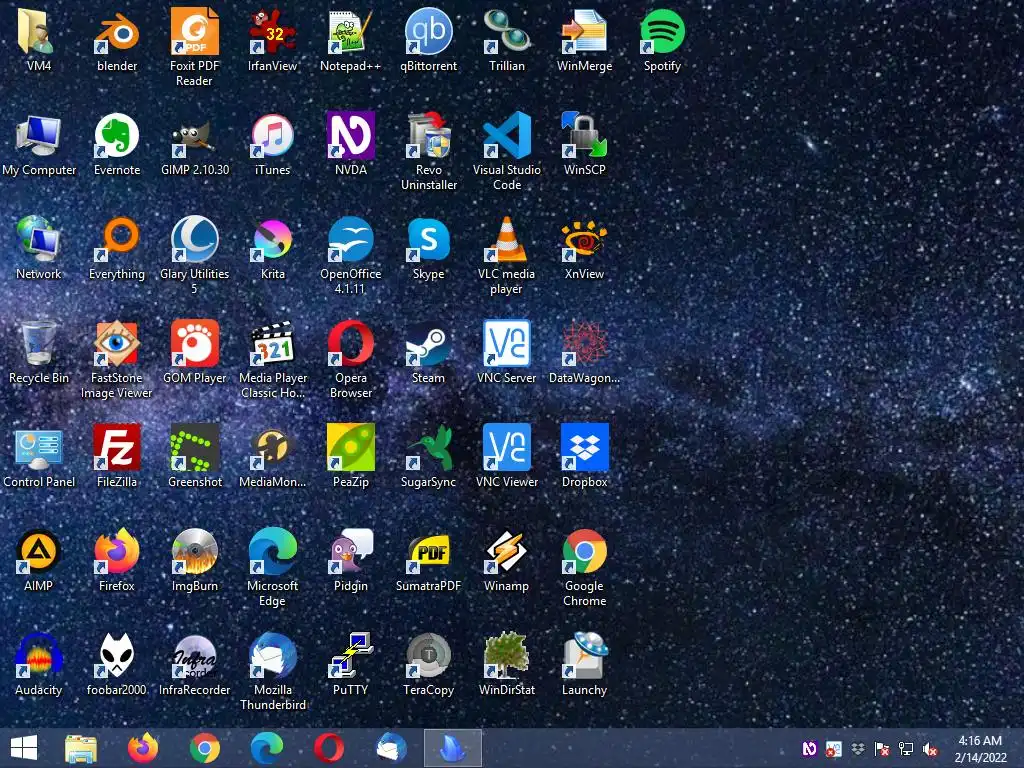Select FastStone Image Viewer icon
This screenshot has width=1024, height=768.
117,343
